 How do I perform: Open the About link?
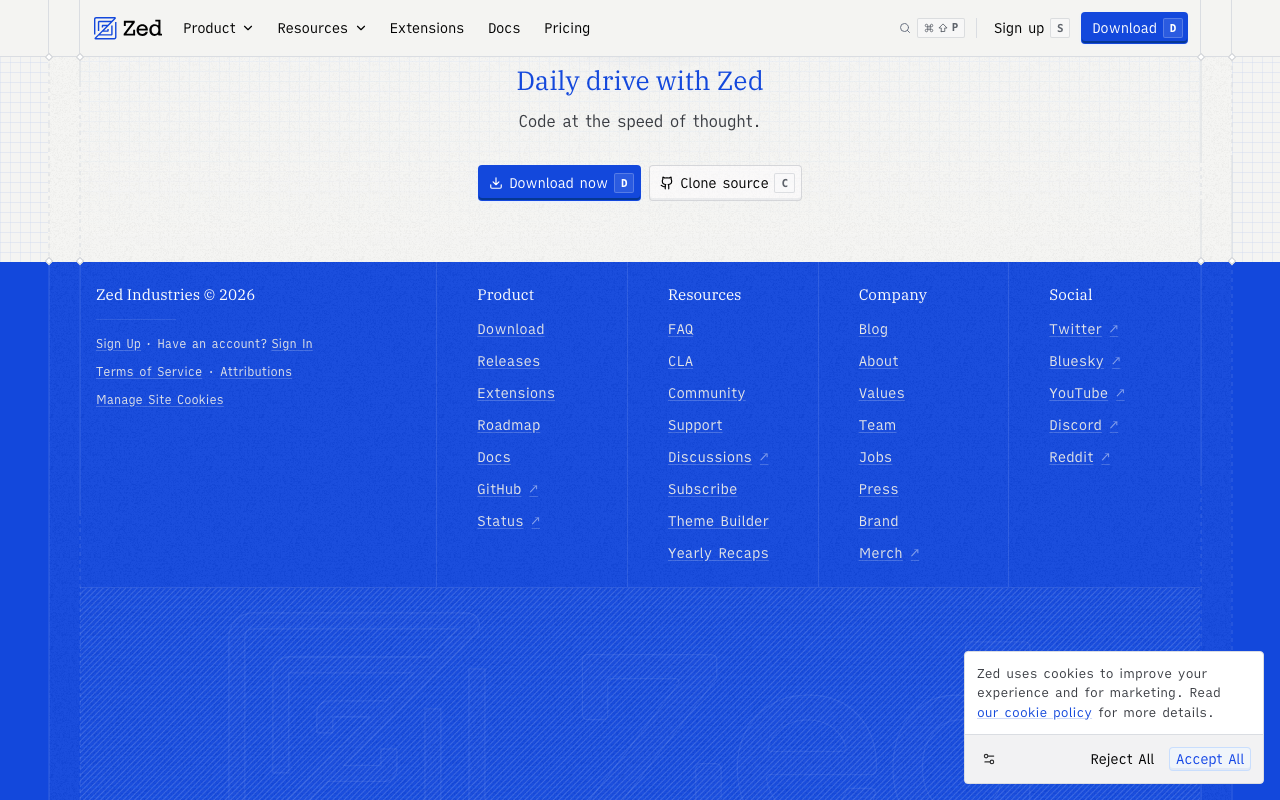point(878,361)
